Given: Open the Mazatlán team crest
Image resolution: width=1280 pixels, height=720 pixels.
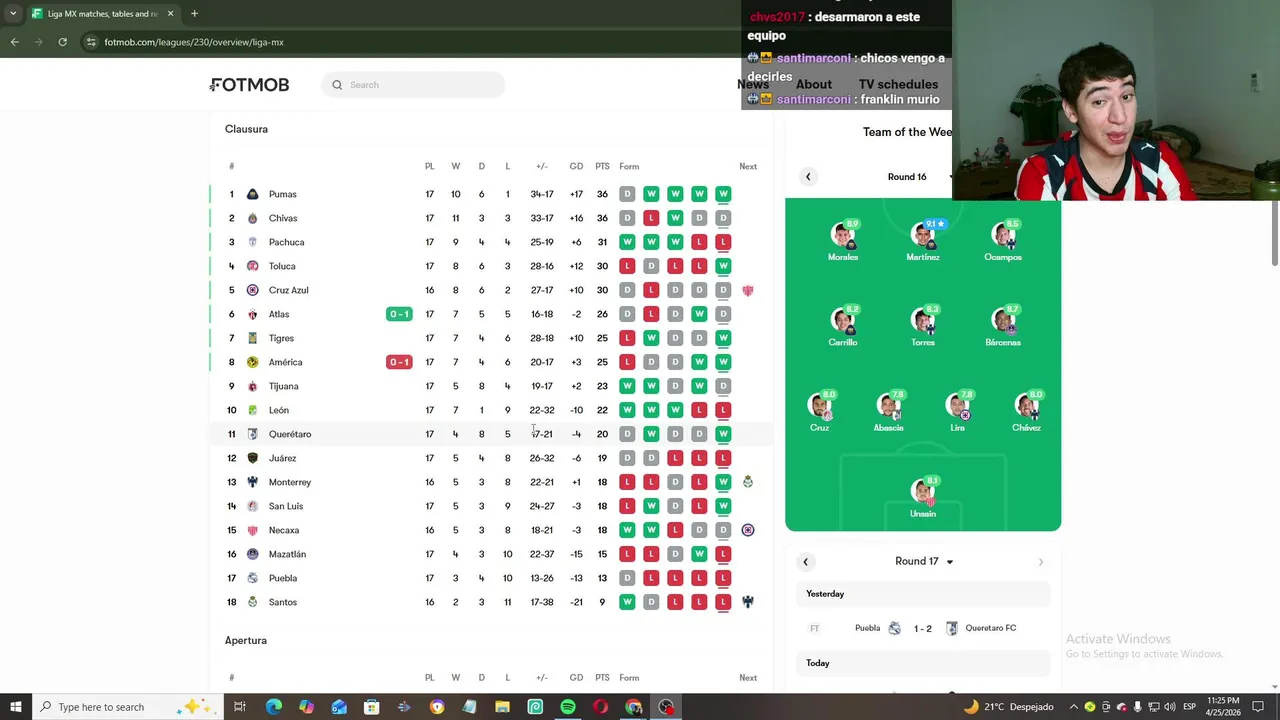Looking at the screenshot, I should pyautogui.click(x=252, y=554).
